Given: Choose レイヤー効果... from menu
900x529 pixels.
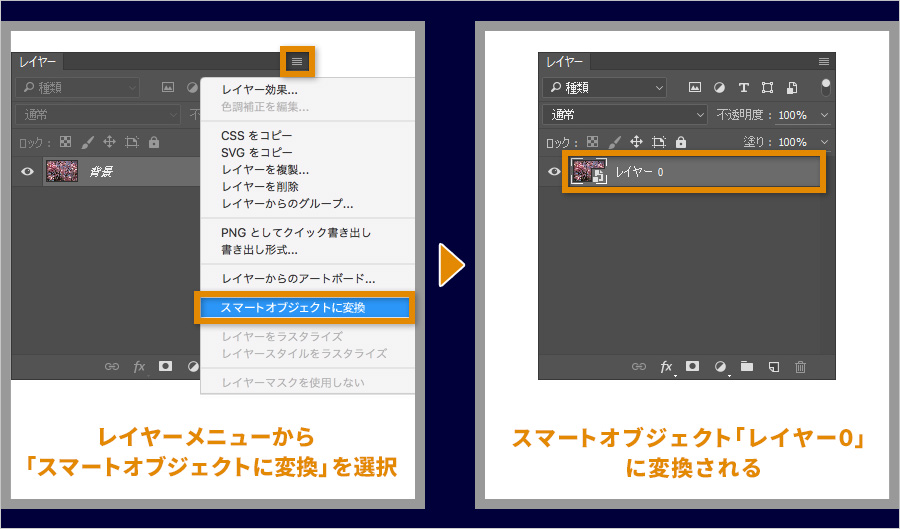Looking at the screenshot, I should coord(259,90).
